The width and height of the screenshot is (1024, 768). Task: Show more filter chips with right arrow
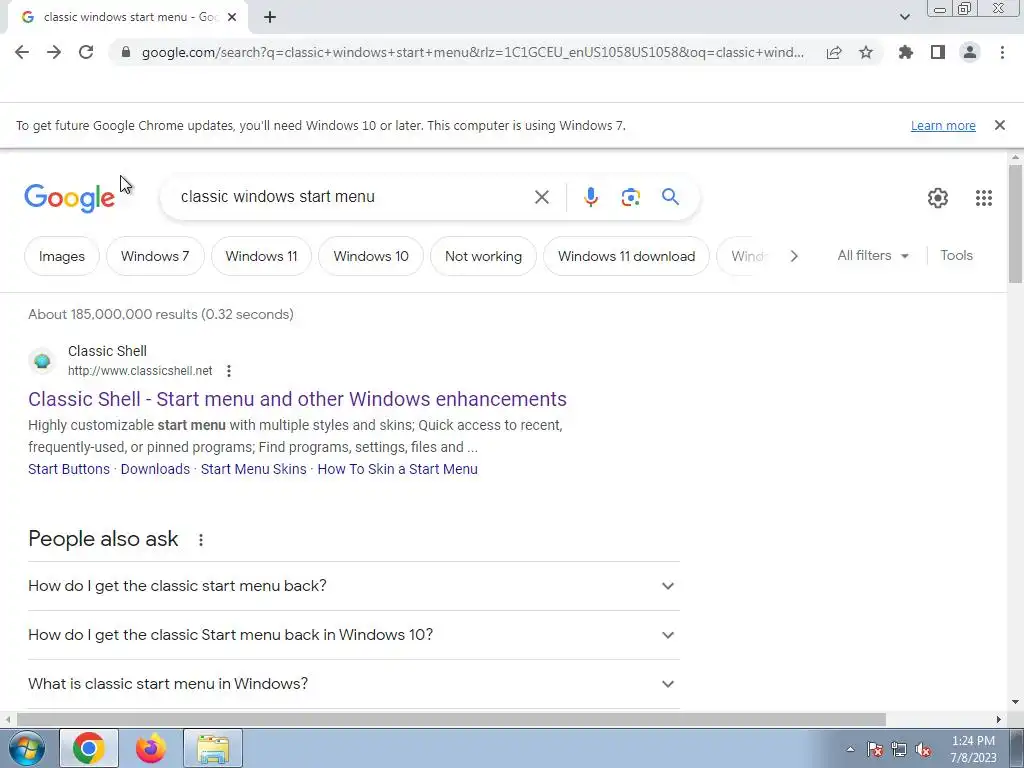pos(794,256)
